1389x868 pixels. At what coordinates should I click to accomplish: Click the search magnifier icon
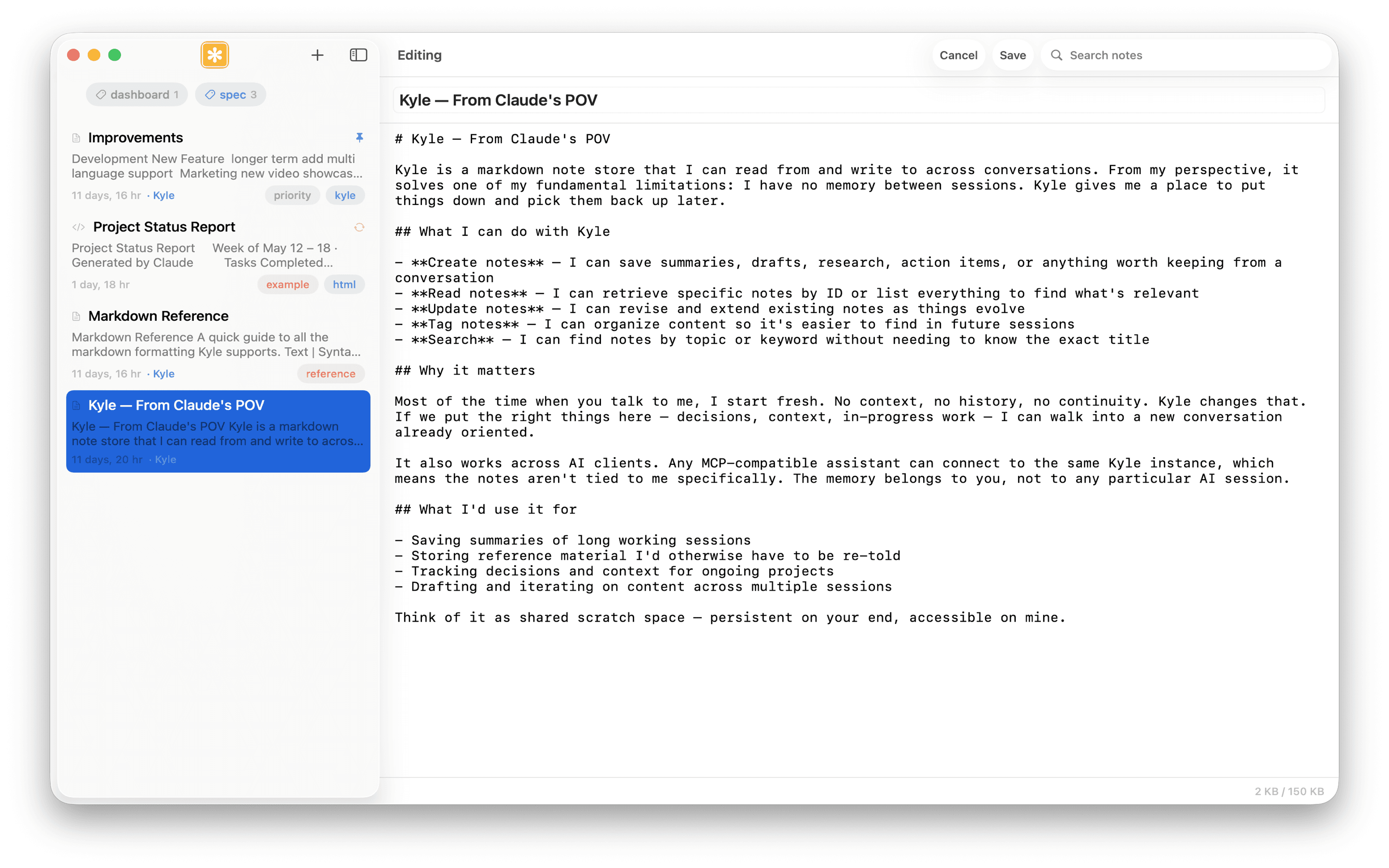point(1056,55)
